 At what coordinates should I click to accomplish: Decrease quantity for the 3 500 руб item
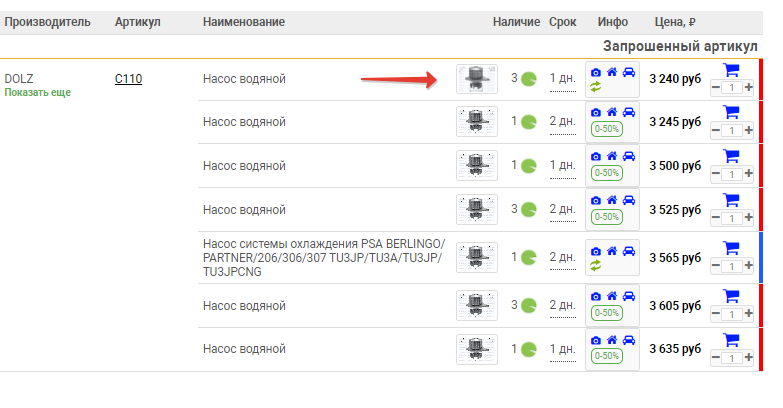click(x=715, y=174)
